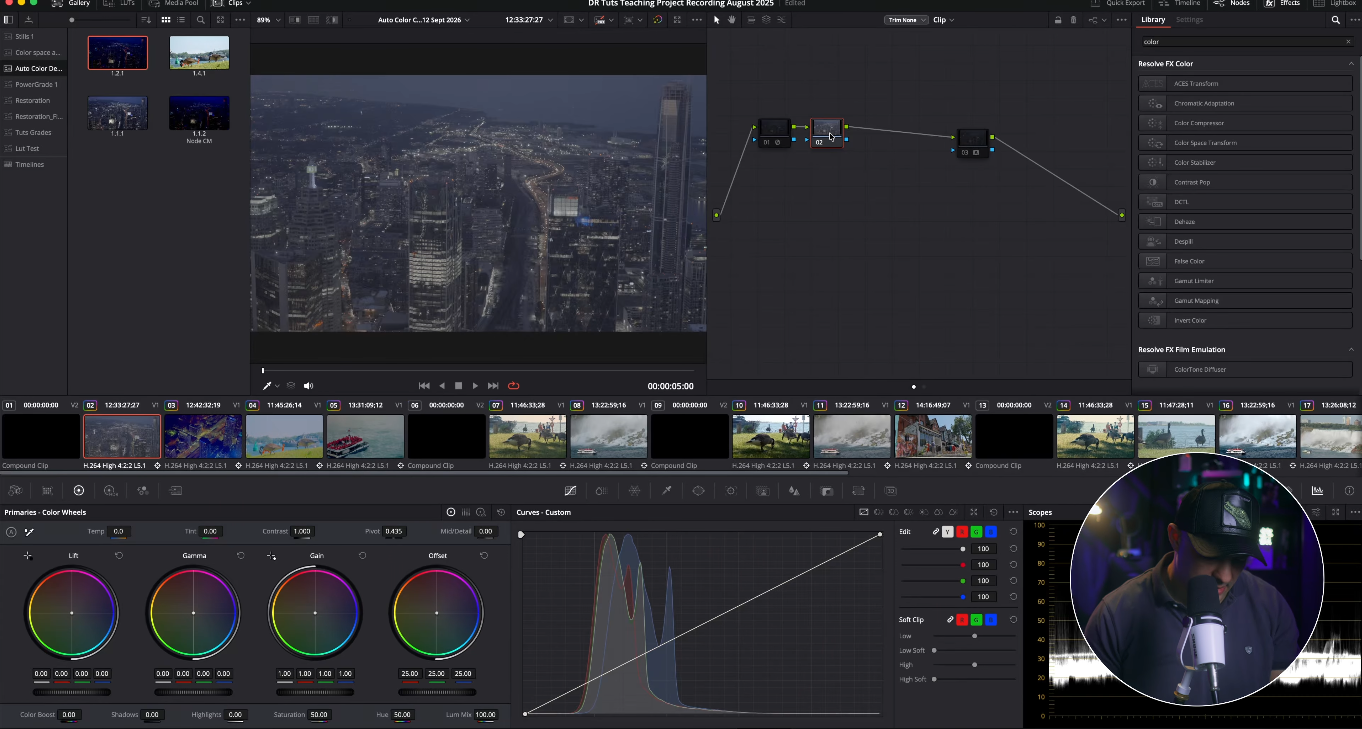
Task: Adjust the Gain master wheel slider
Action: [x=315, y=692]
